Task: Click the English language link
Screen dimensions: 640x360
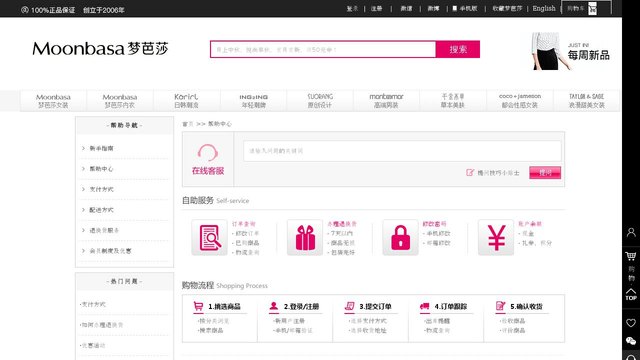Action: (544, 8)
